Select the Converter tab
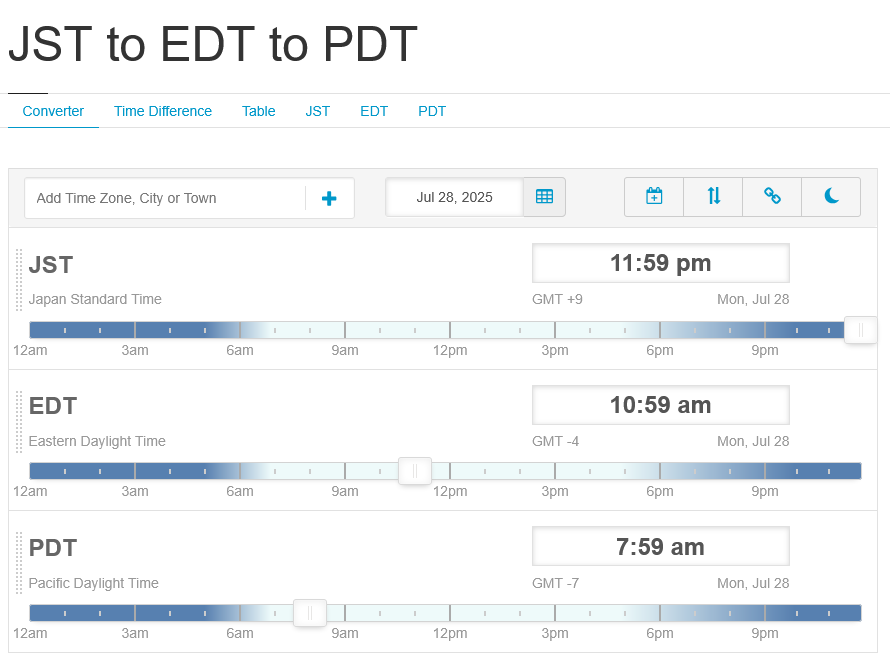Image resolution: width=890 pixels, height=653 pixels. pos(53,111)
